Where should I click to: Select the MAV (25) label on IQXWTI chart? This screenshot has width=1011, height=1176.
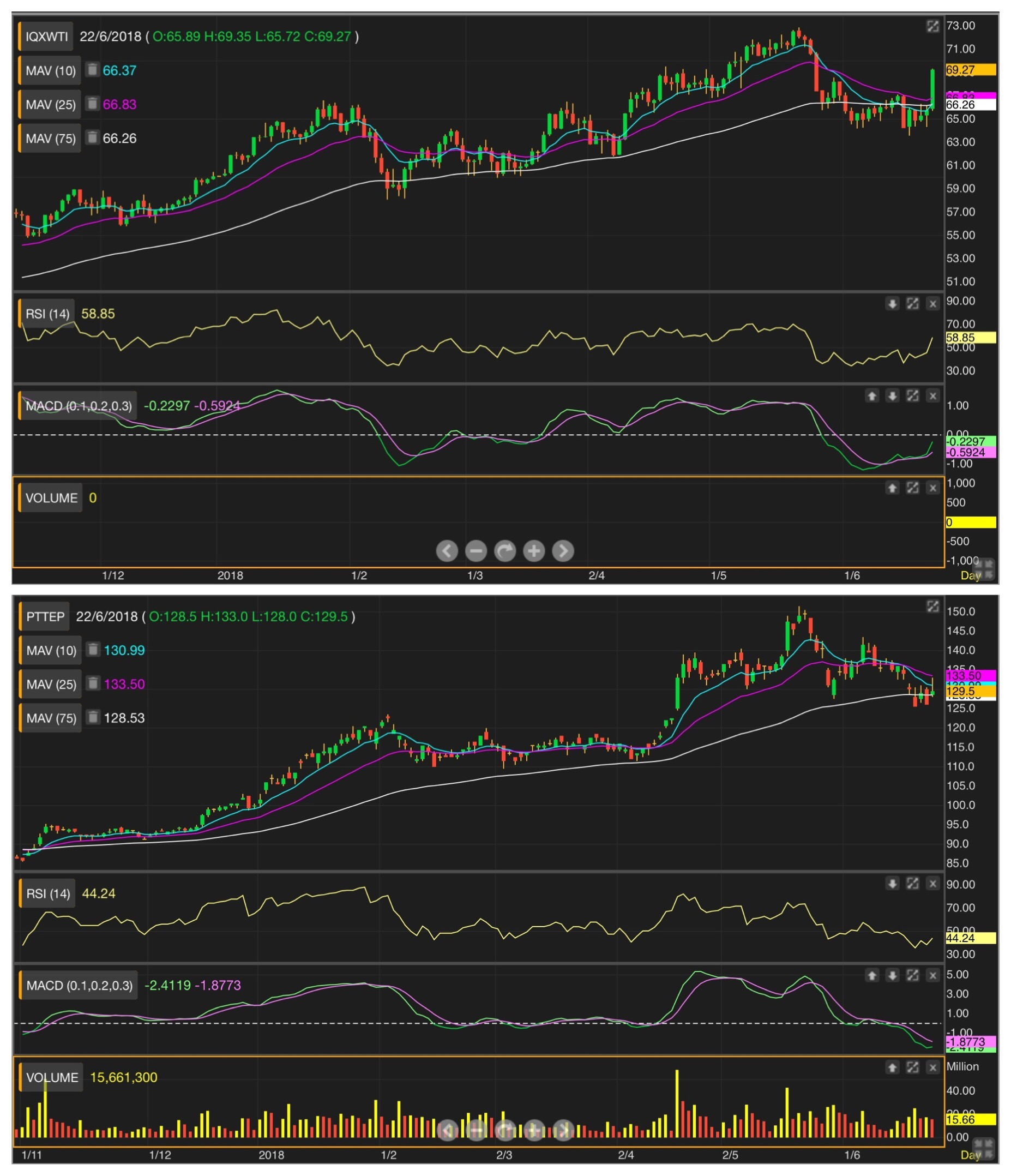pos(50,104)
